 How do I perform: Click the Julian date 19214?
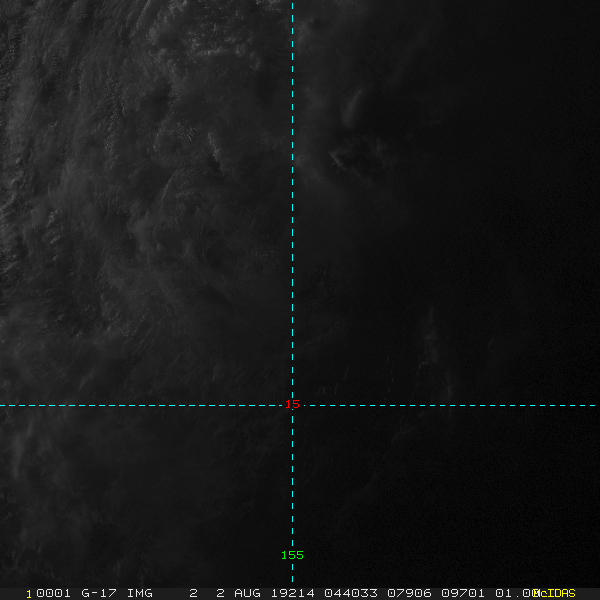293,593
